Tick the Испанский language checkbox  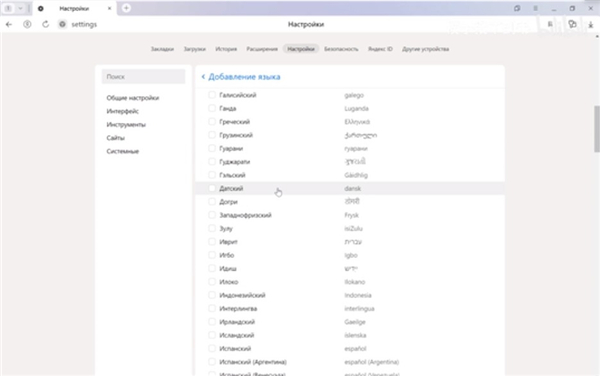tap(212, 348)
